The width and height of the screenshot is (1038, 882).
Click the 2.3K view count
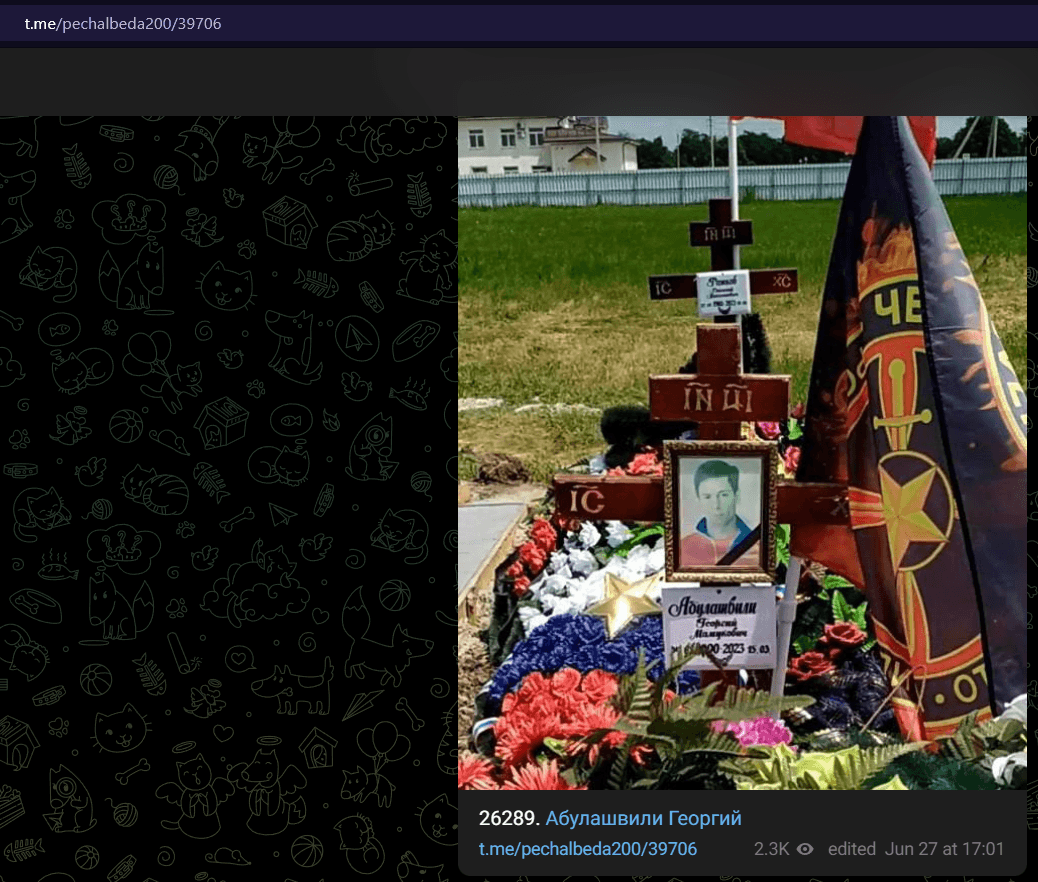click(771, 849)
